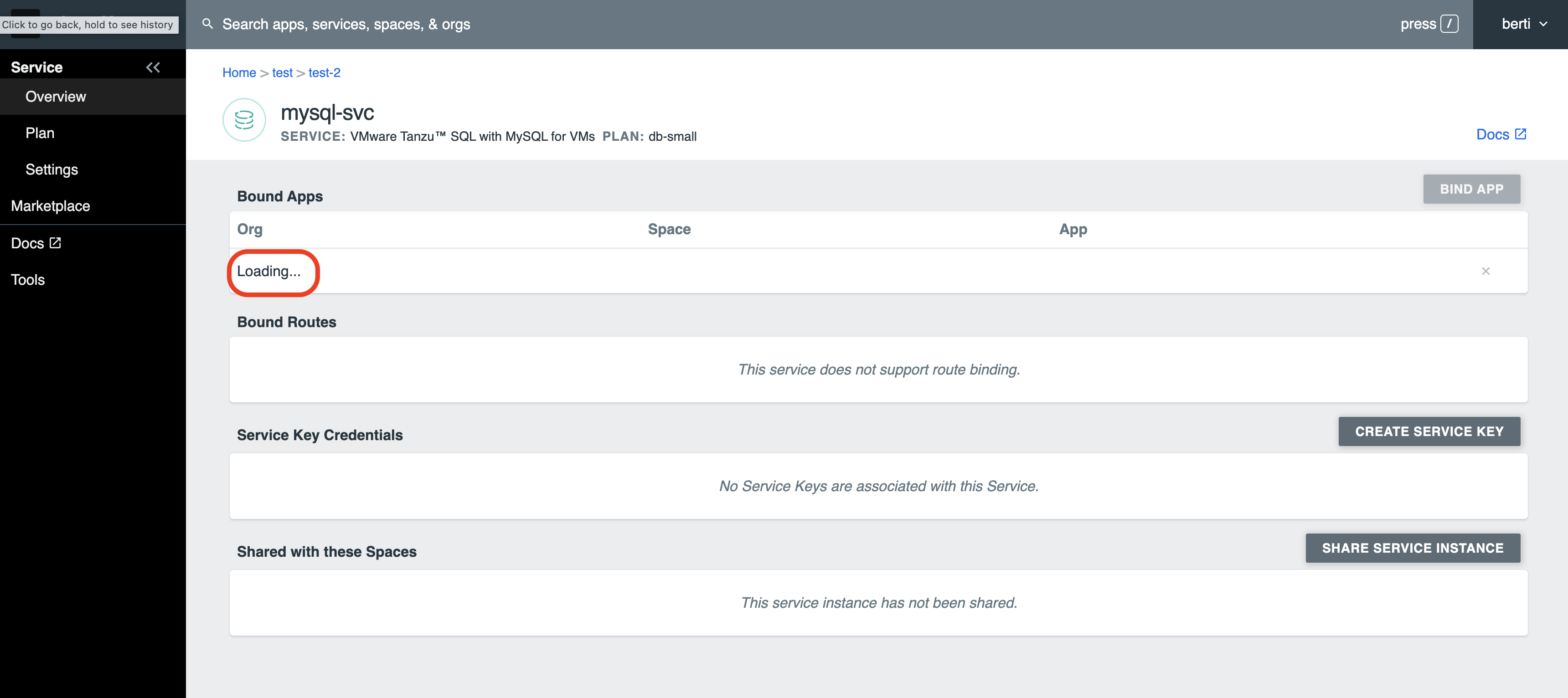This screenshot has height=698, width=1568.
Task: Click the search magnifier icon
Action: (x=207, y=24)
